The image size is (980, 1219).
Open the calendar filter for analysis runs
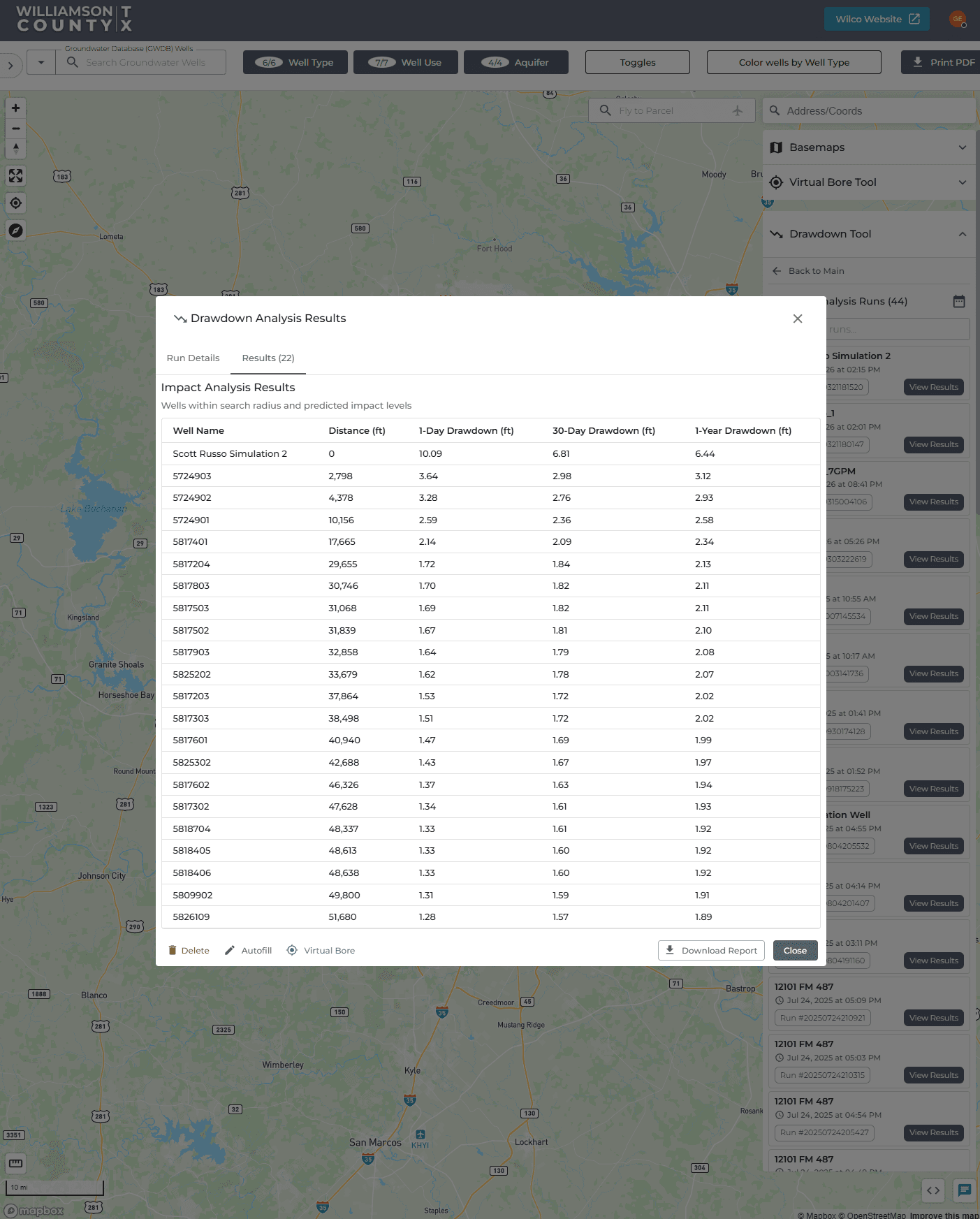959,301
